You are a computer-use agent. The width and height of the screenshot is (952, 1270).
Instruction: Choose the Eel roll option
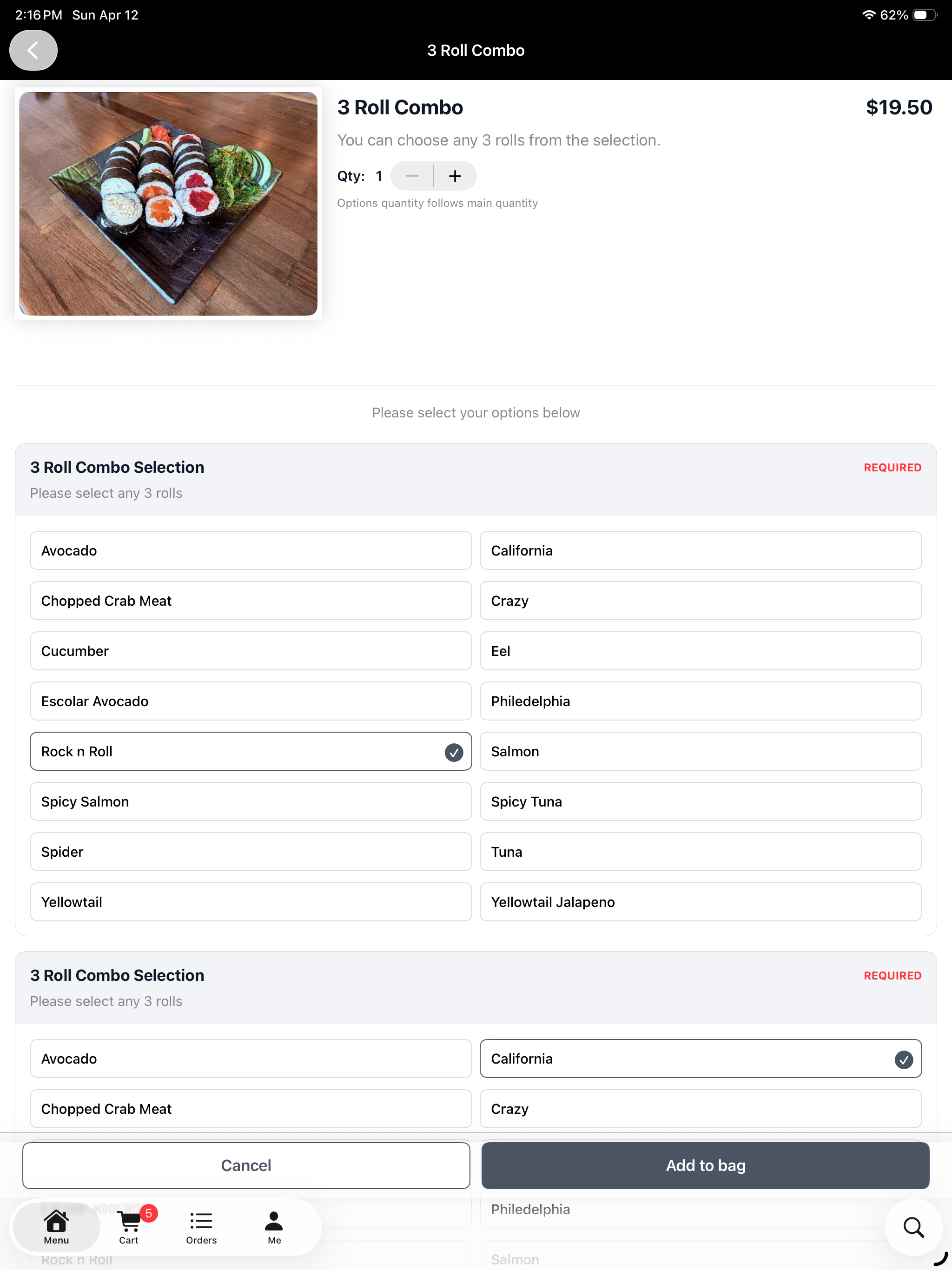pyautogui.click(x=701, y=651)
